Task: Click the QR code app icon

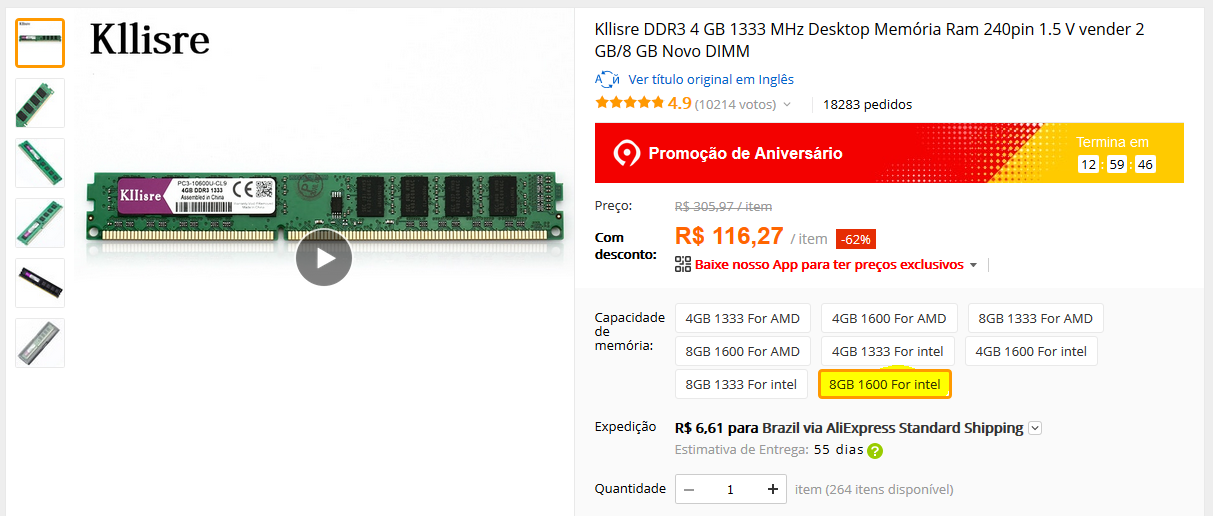Action: click(683, 265)
